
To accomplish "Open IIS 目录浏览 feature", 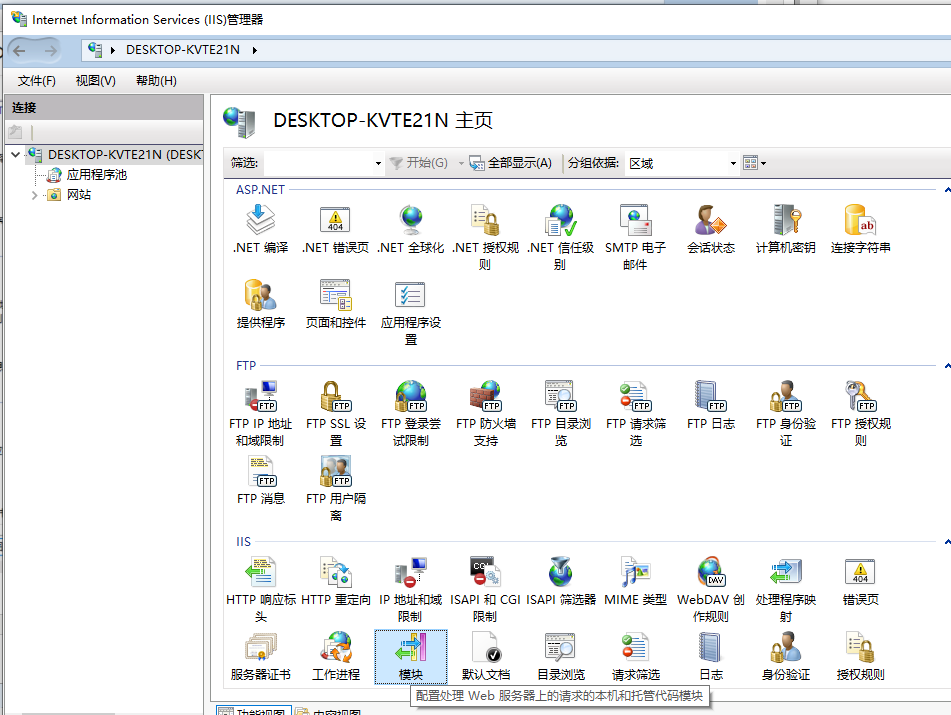I will point(560,656).
